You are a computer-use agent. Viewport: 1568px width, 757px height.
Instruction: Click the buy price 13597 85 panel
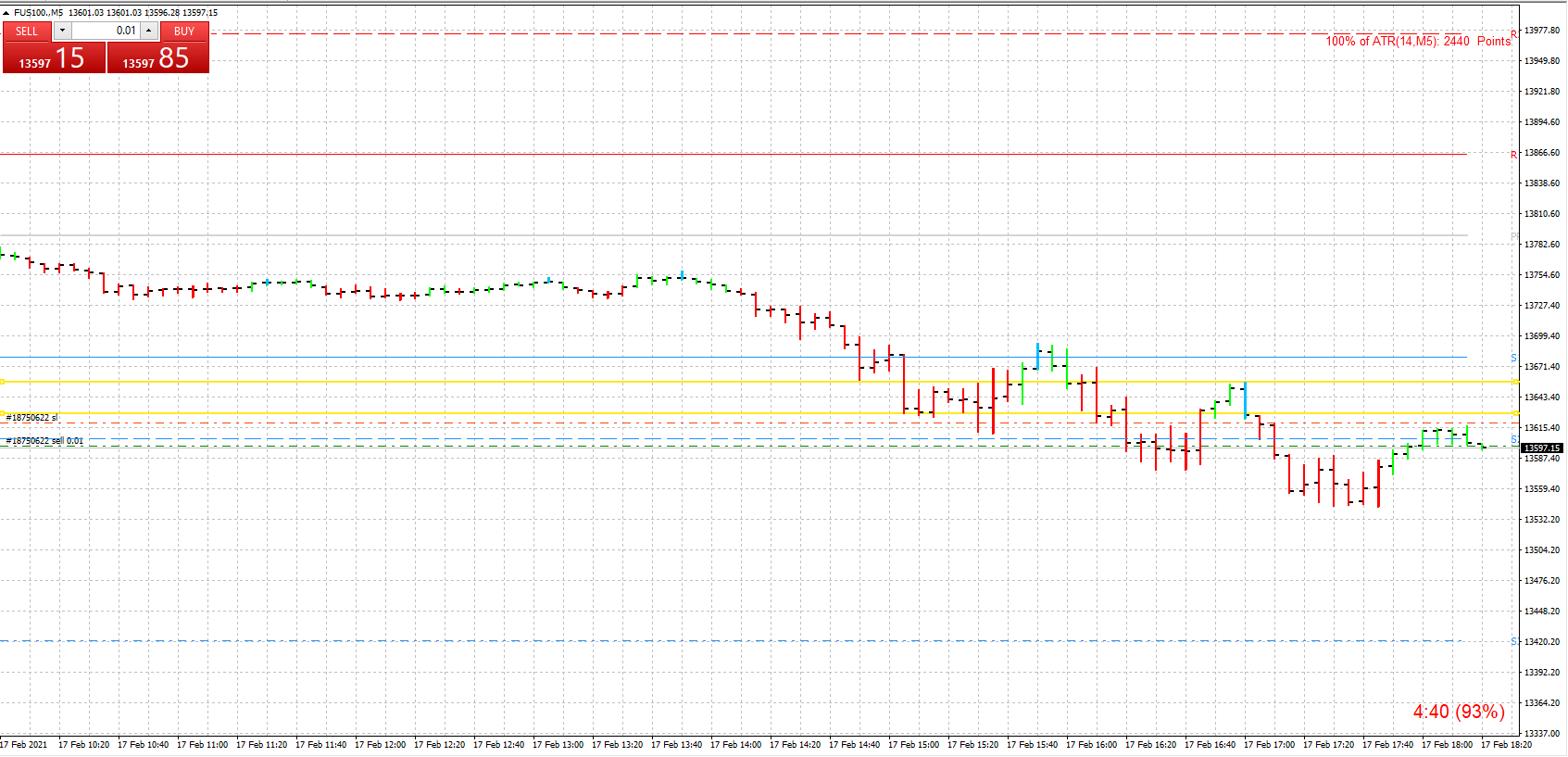[x=157, y=57]
